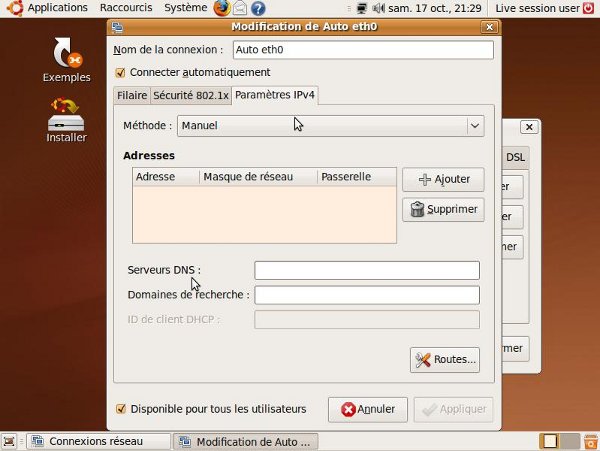Toggle Disponible pour tous les utilisateurs
The height and width of the screenshot is (451, 600).
click(121, 409)
